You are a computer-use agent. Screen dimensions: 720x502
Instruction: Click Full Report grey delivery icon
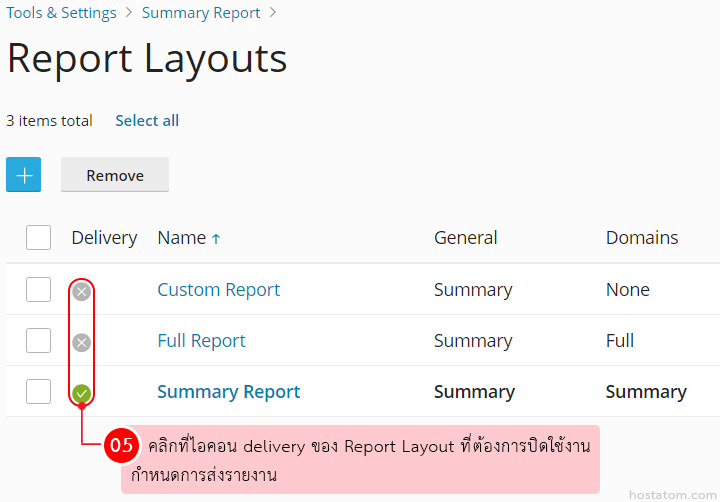(x=82, y=342)
